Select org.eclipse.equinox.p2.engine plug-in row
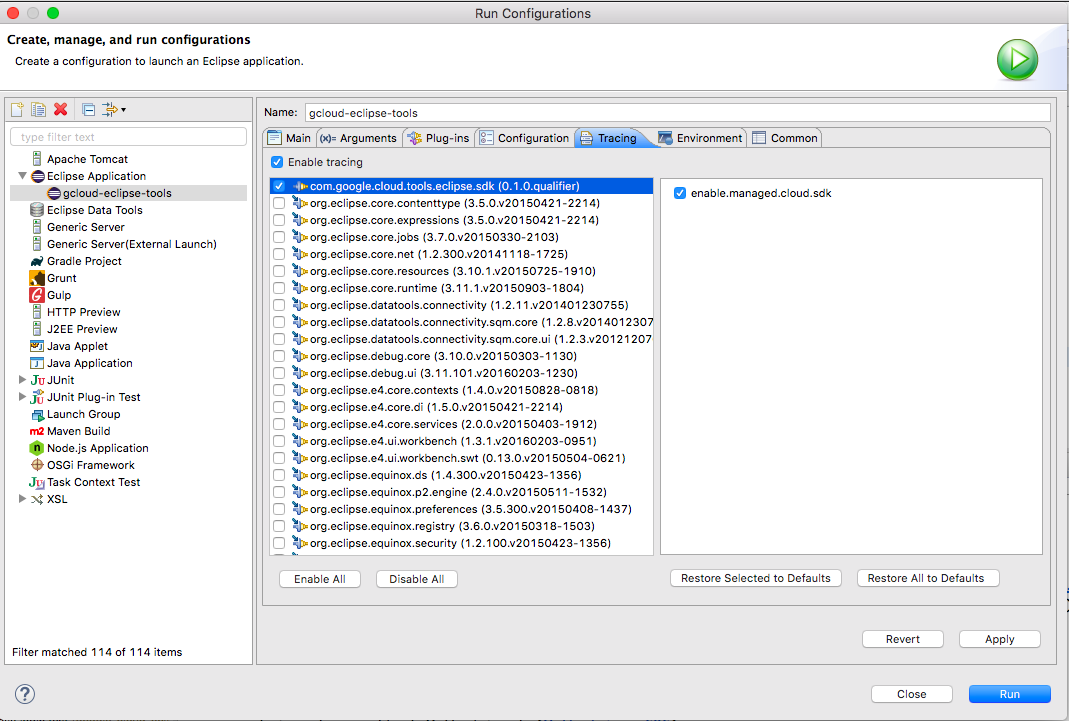The height and width of the screenshot is (721, 1069). pos(461,492)
